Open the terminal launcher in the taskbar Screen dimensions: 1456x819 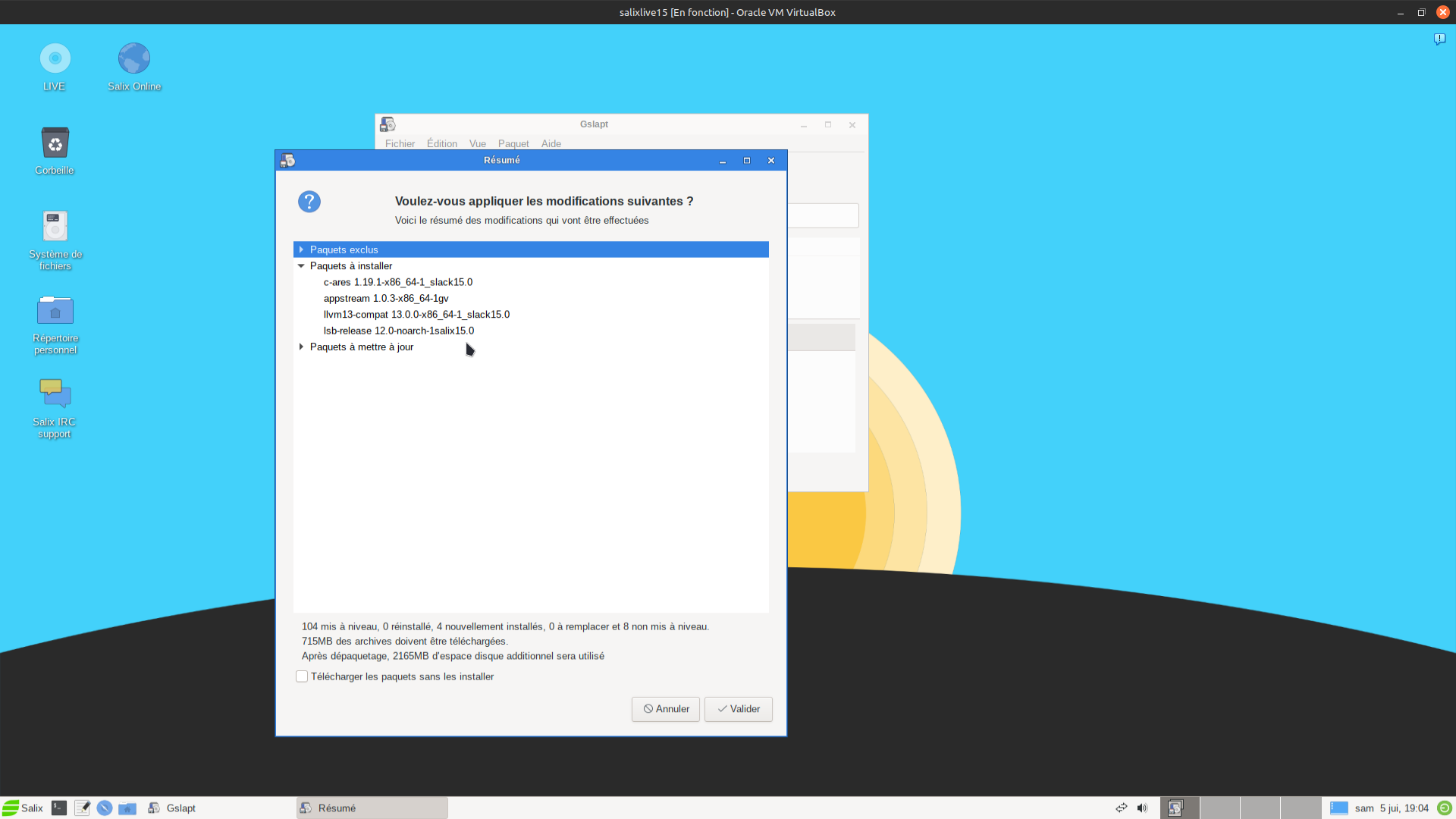click(x=59, y=808)
